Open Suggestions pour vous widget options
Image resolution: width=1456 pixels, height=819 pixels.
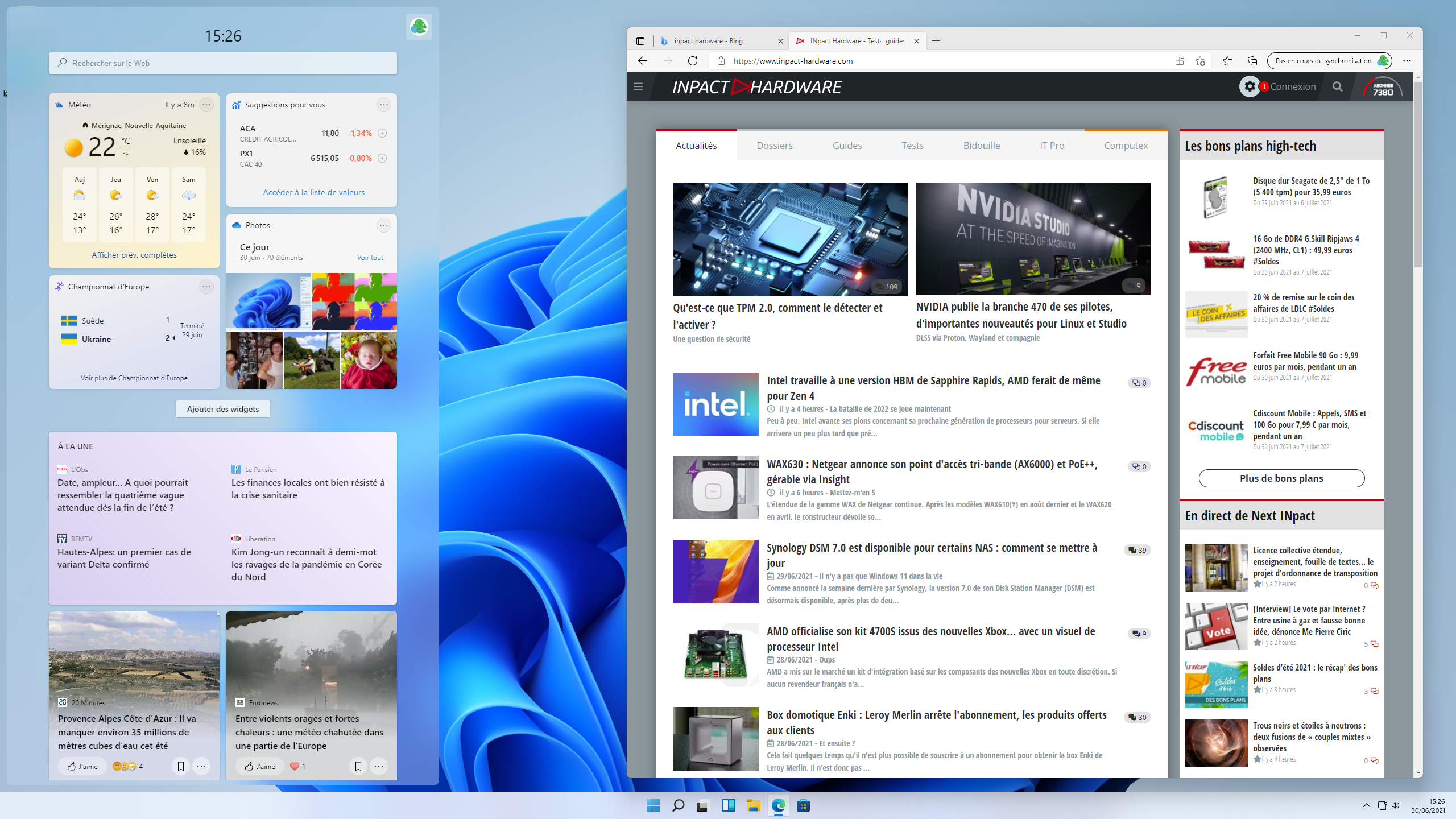click(x=384, y=105)
